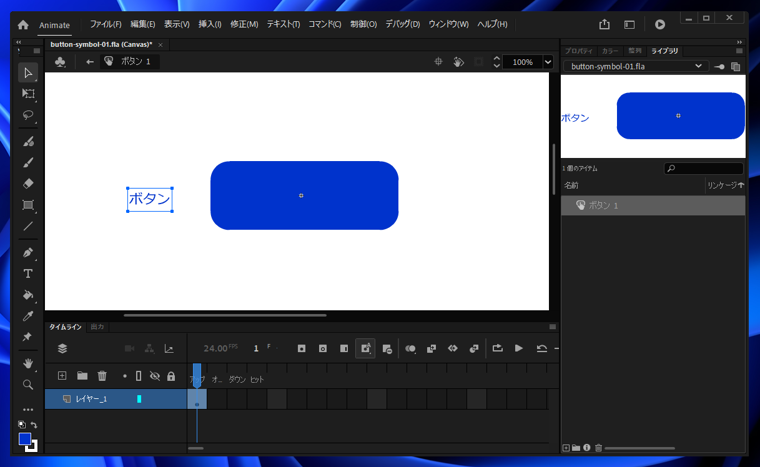760x467 pixels.
Task: Click the Insert Blank Keyframe icon
Action: pyautogui.click(x=322, y=348)
